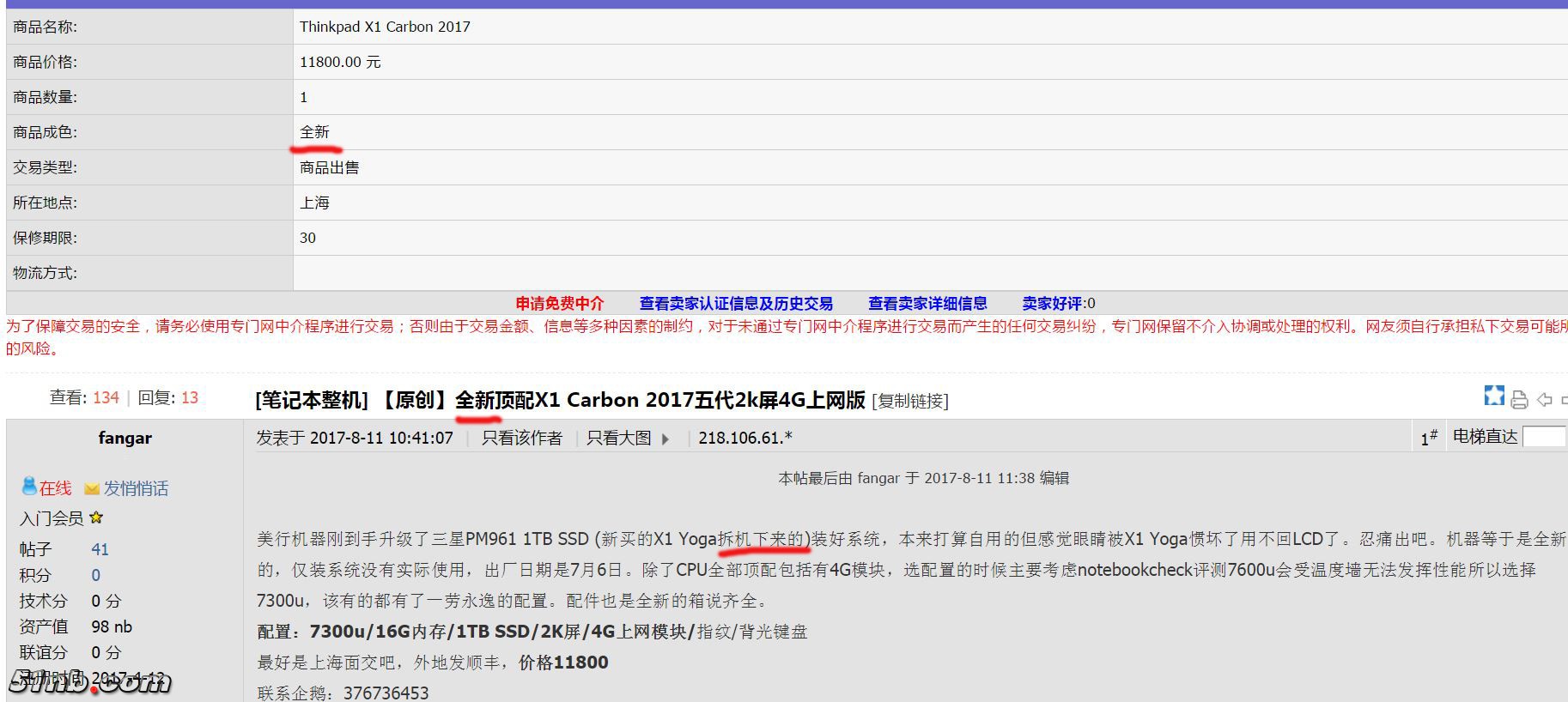Open 申请免费中介 link

[x=559, y=303]
